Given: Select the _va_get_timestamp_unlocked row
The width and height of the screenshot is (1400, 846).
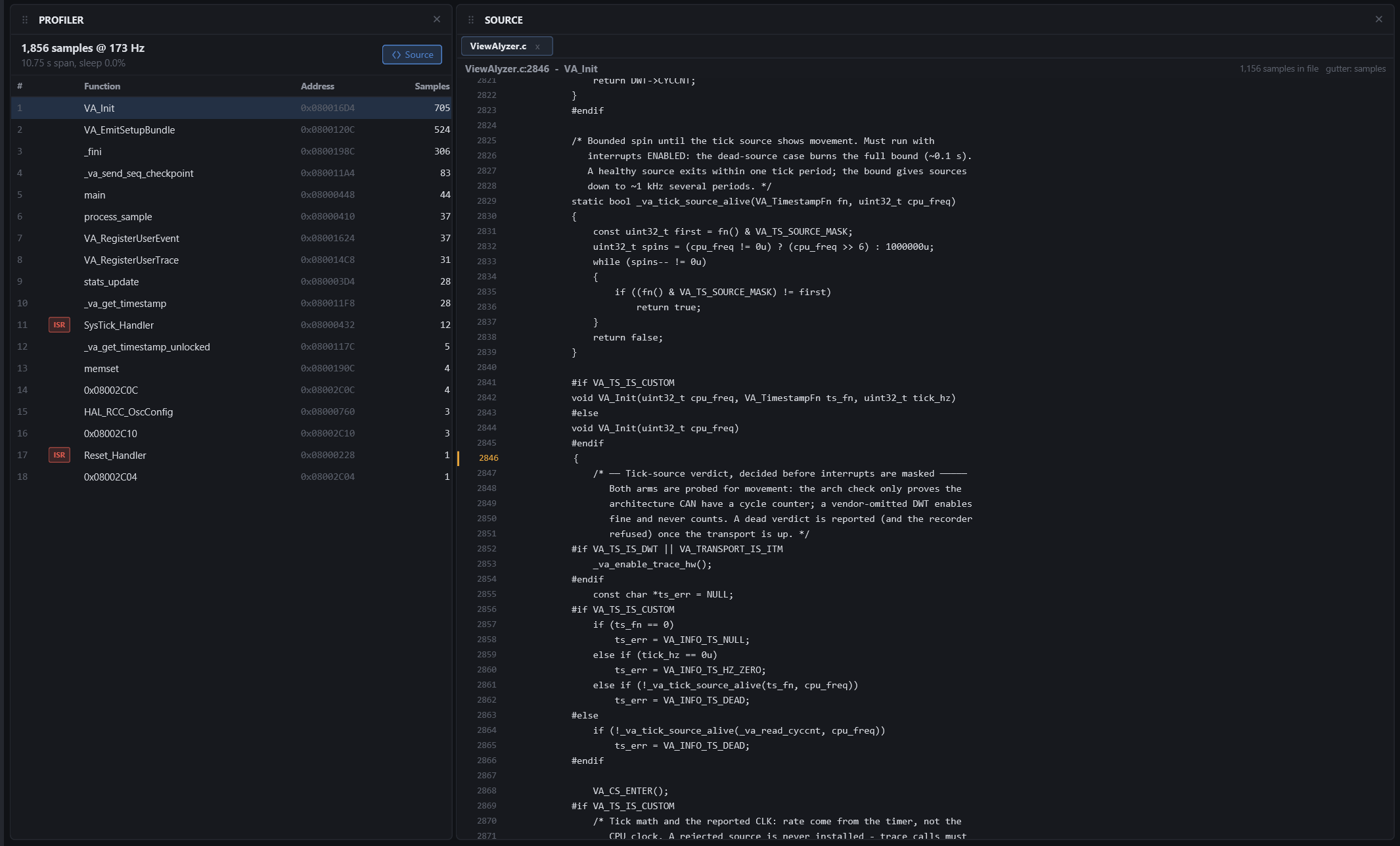Looking at the screenshot, I should click(x=231, y=346).
